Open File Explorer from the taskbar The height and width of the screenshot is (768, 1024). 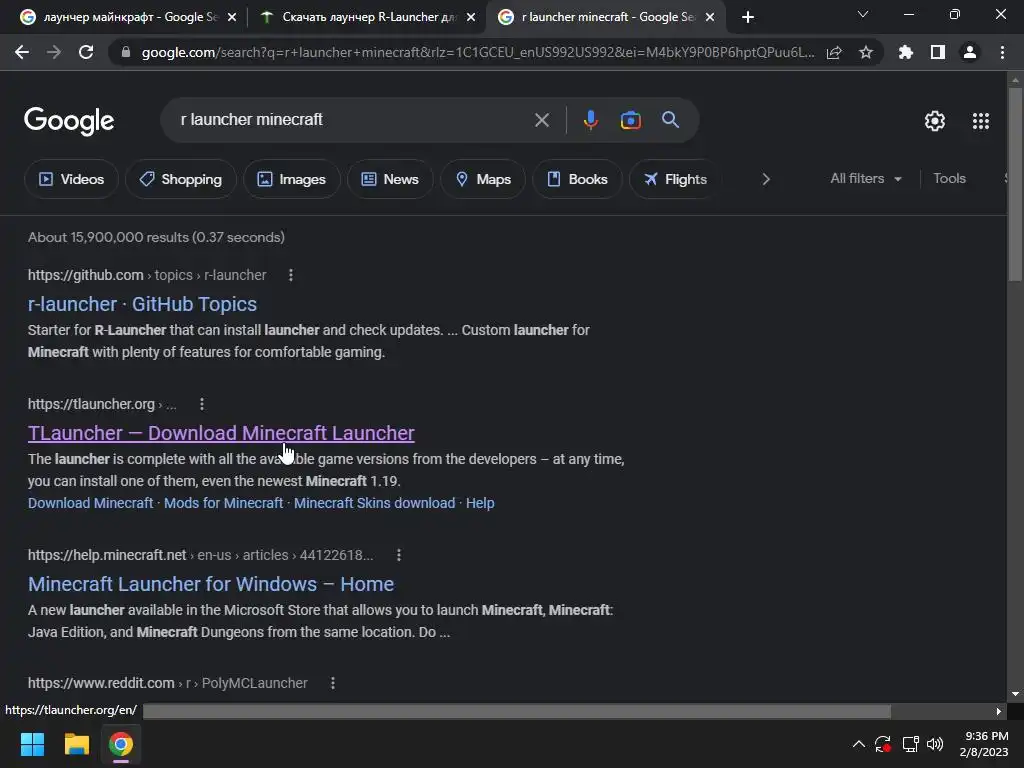pos(76,744)
